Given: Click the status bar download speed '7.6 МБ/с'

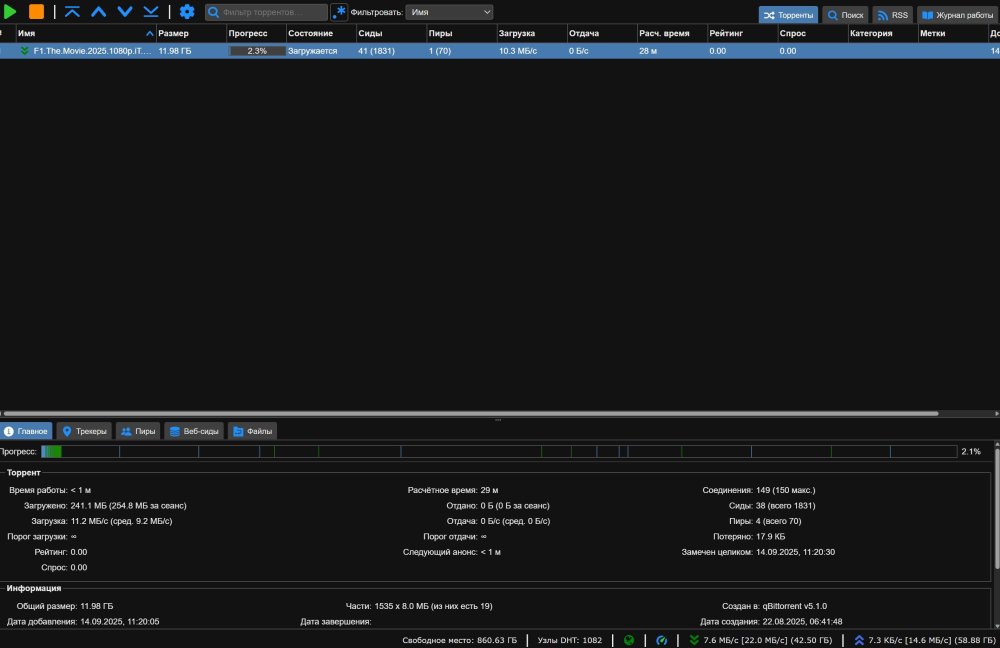Looking at the screenshot, I should click(760, 640).
